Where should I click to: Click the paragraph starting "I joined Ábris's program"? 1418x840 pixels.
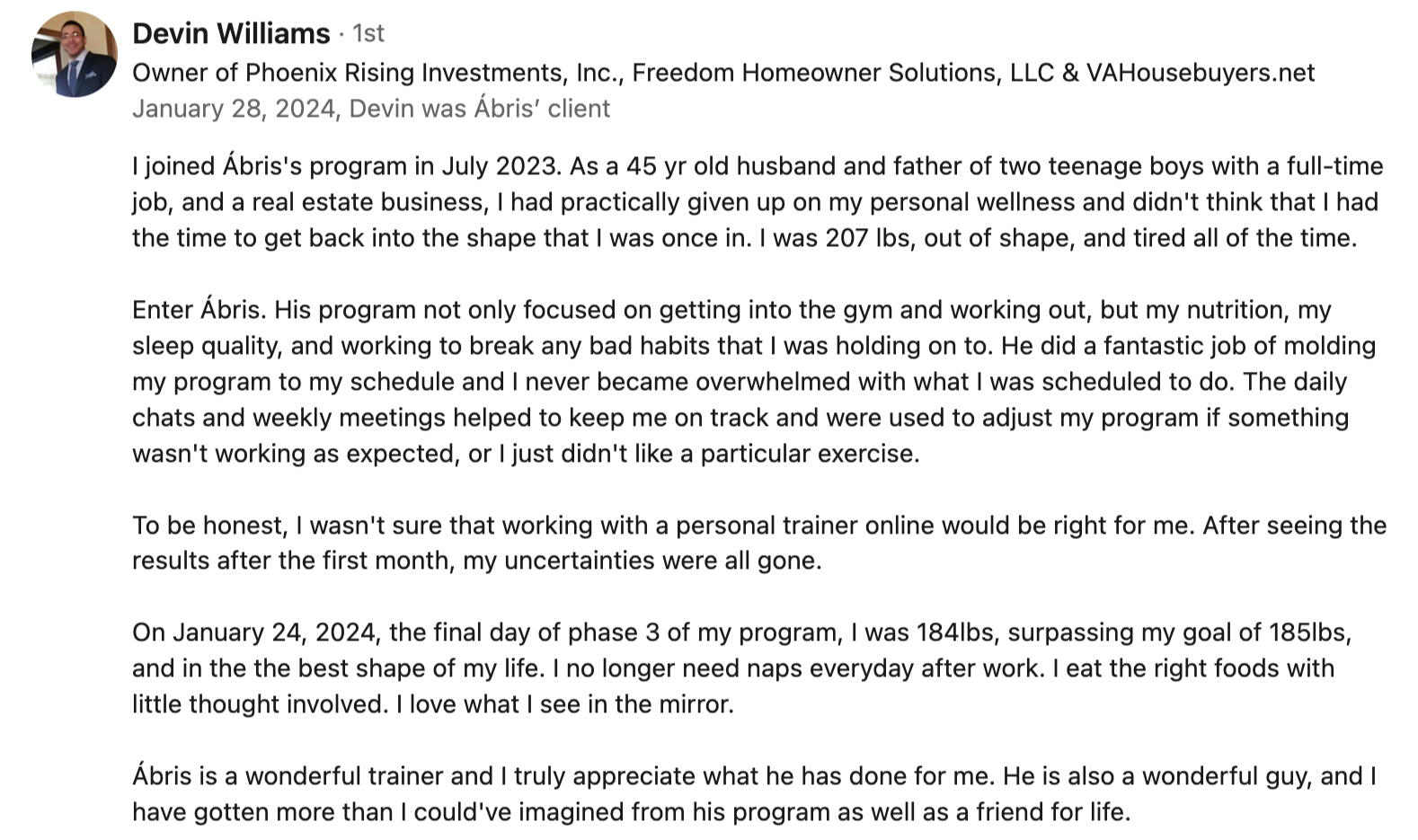(x=758, y=202)
